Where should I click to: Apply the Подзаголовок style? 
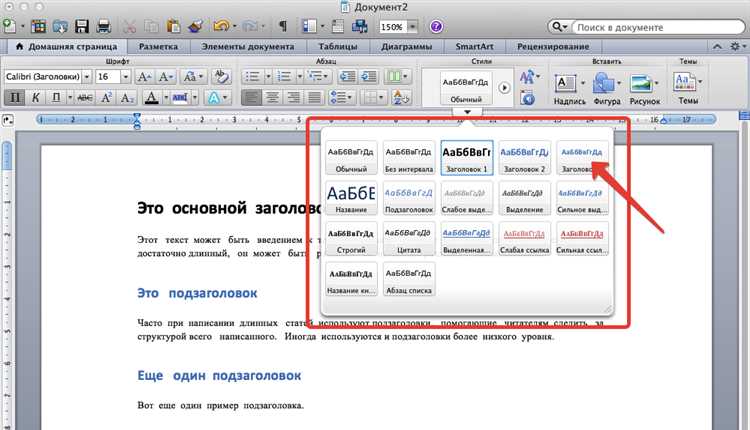408,198
